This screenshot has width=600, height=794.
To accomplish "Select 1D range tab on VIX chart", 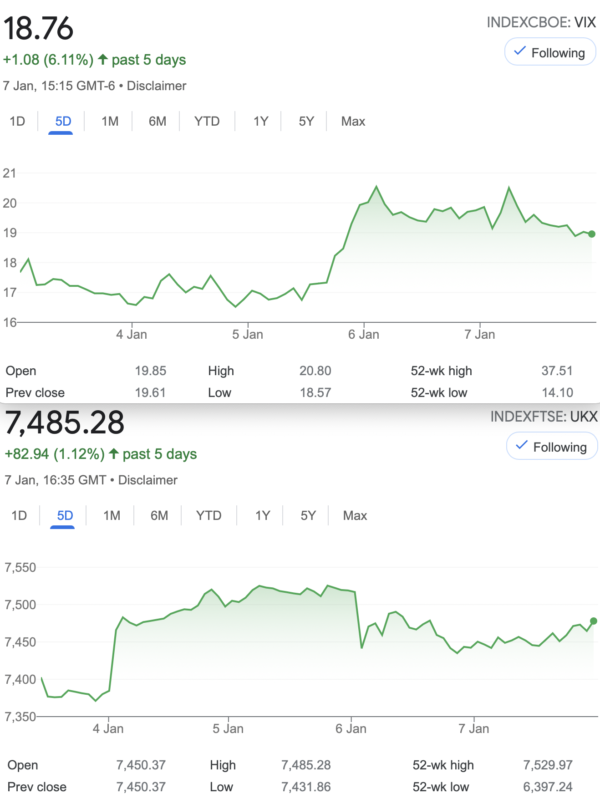I will coord(17,121).
